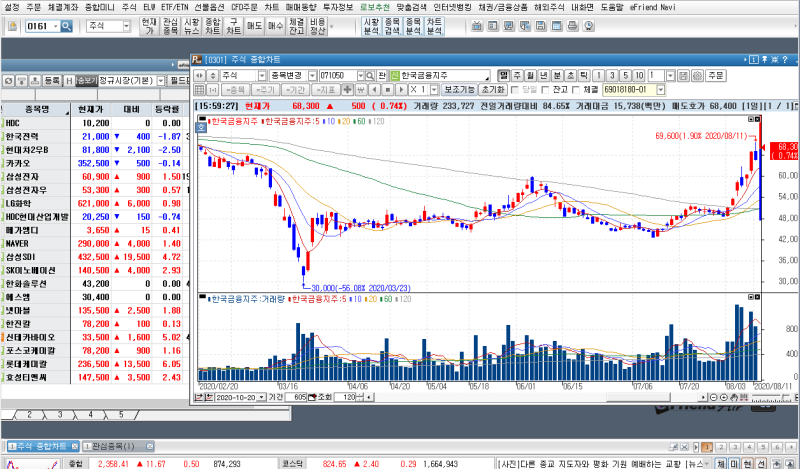800x469 pixels.
Task: Open the multiplier X 1 dropdown
Action: [434, 90]
